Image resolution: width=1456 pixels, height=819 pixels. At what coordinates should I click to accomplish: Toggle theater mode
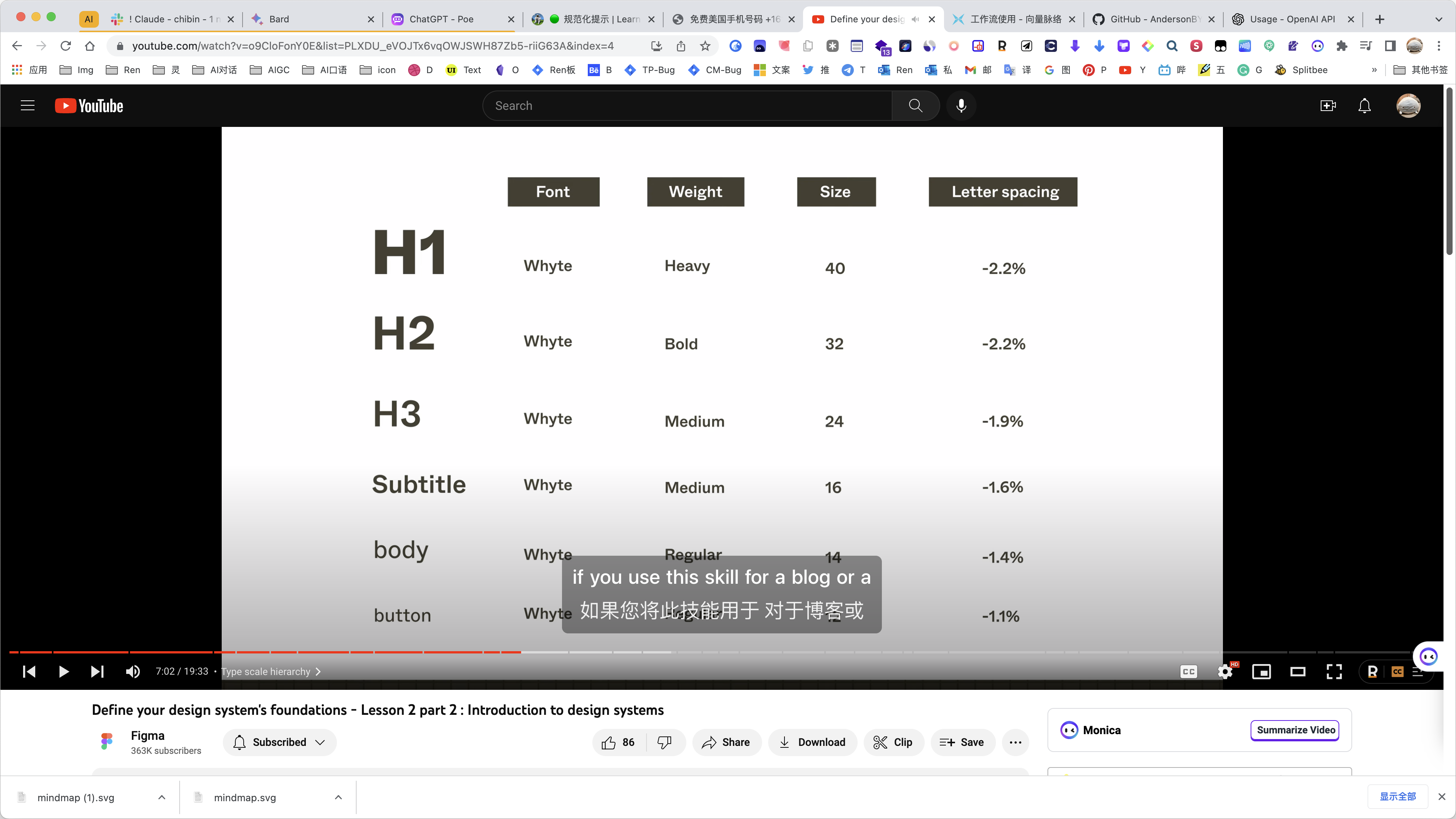pyautogui.click(x=1298, y=672)
